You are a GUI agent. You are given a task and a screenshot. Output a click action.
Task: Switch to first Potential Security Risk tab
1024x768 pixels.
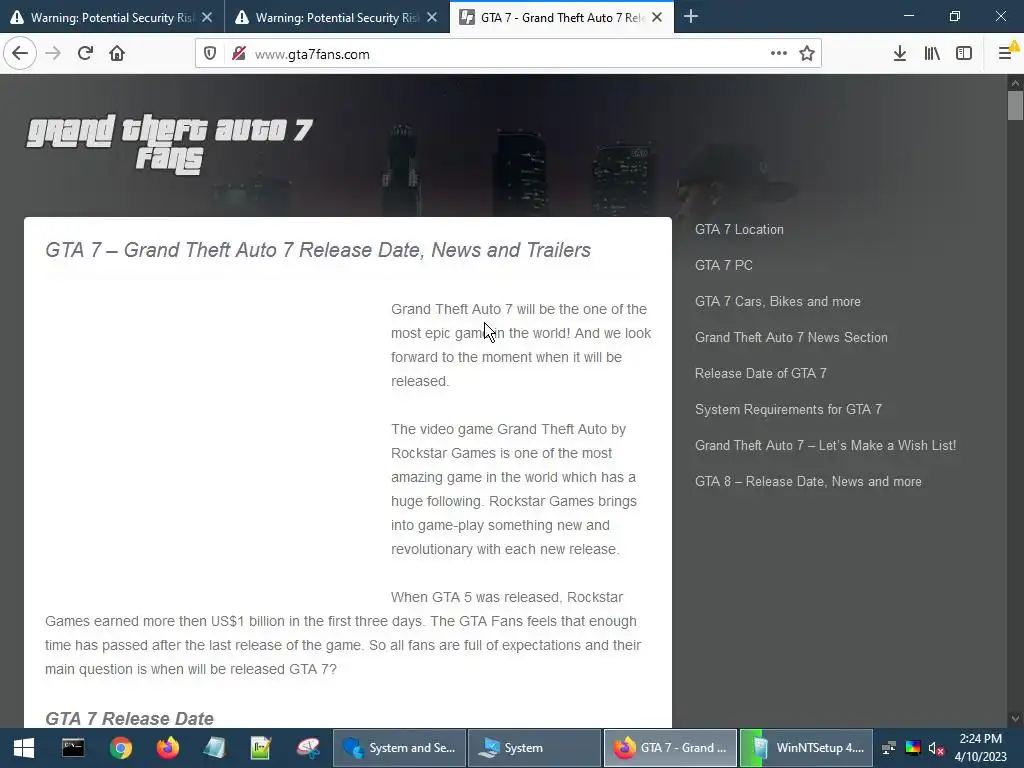[x=112, y=17]
